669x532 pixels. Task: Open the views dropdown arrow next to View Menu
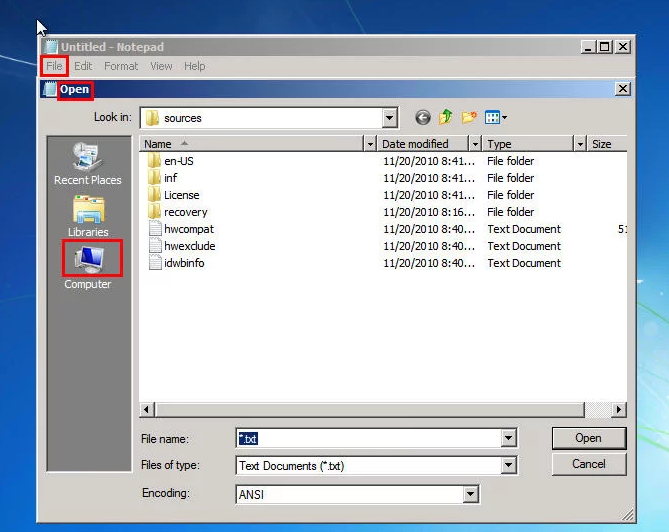(504, 117)
